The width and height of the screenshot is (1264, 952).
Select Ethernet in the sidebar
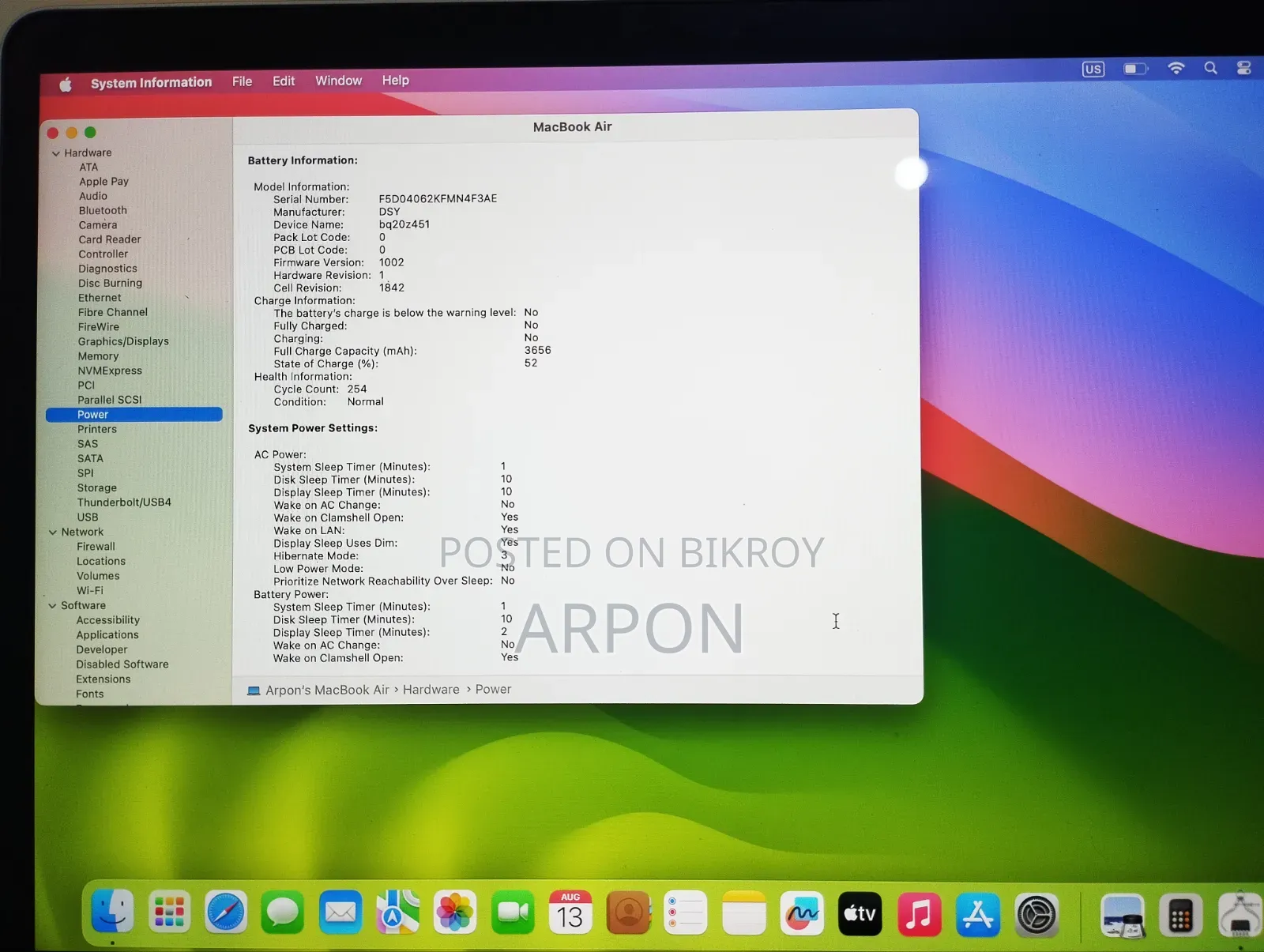(x=100, y=298)
